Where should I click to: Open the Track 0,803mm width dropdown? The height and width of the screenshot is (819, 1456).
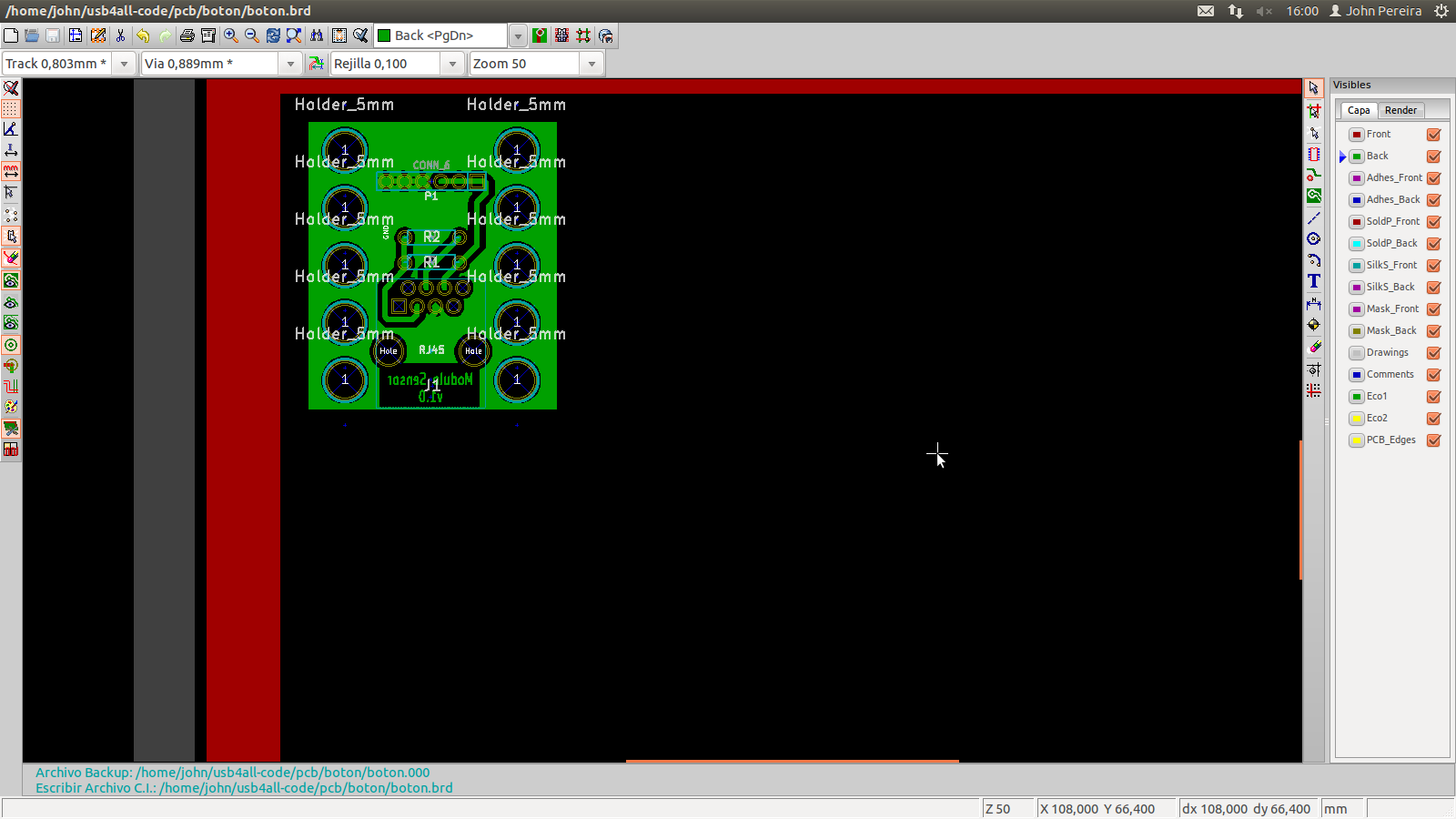pos(125,64)
